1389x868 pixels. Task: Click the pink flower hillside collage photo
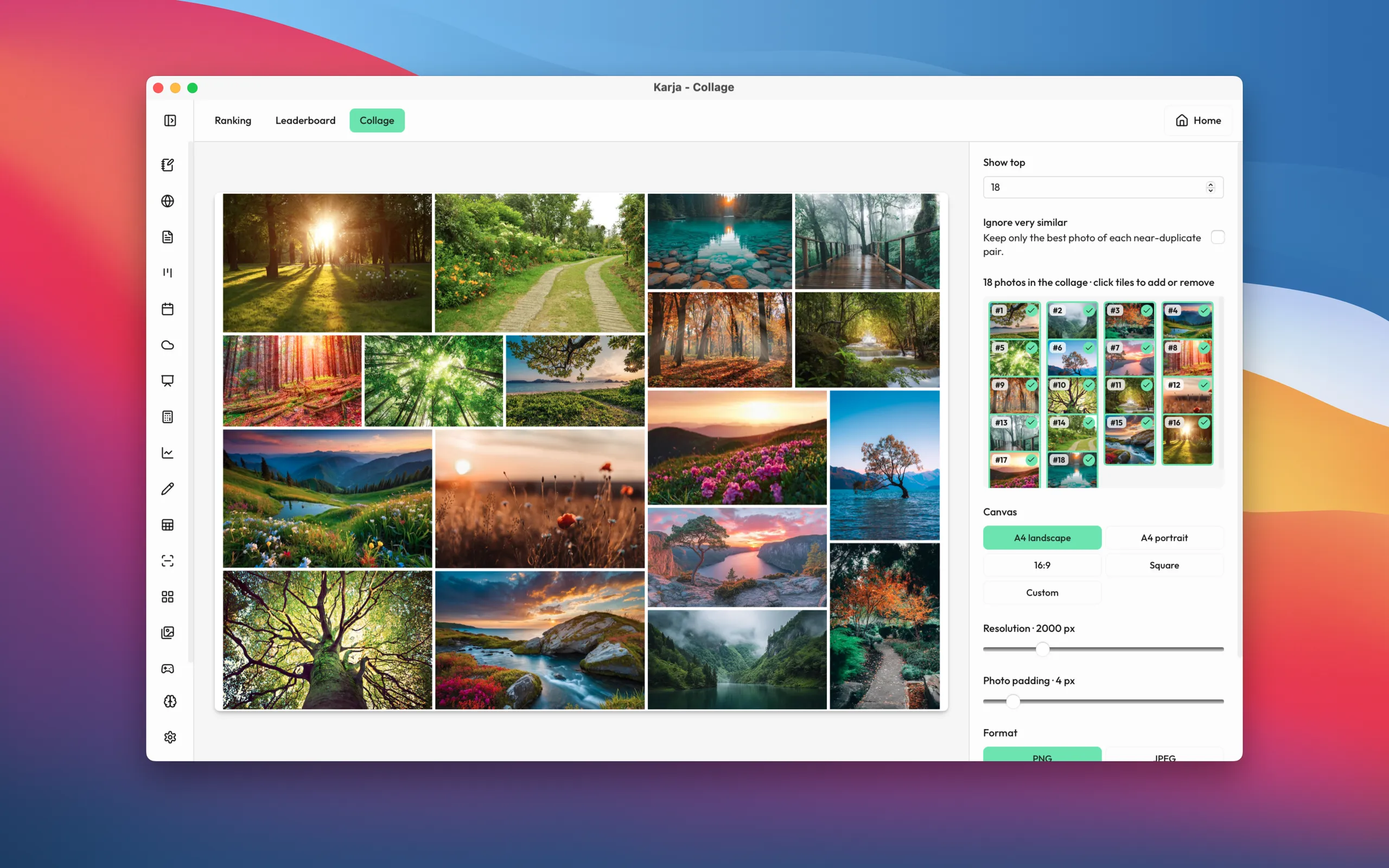click(x=737, y=448)
